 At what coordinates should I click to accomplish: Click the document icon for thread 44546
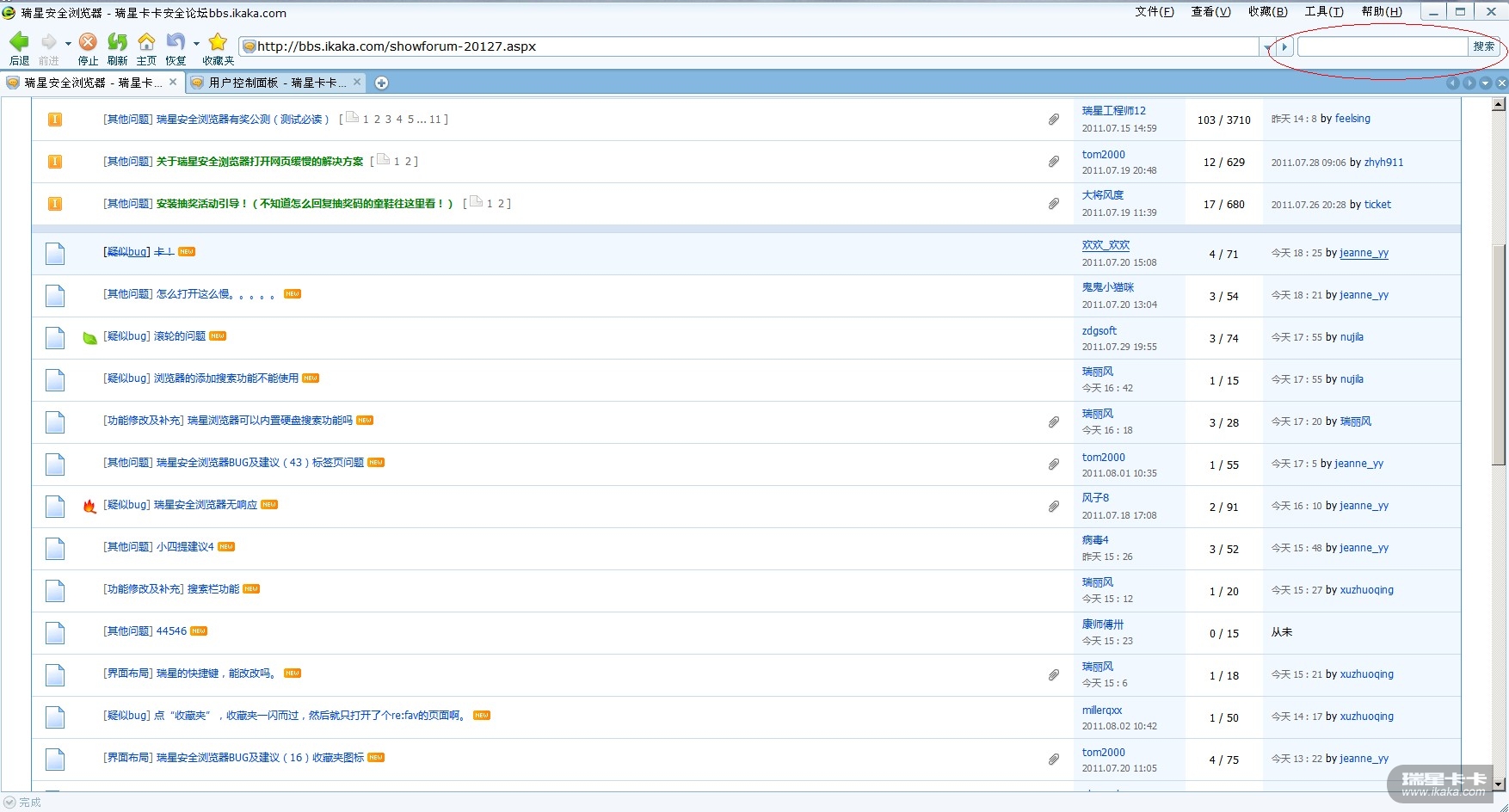[55, 633]
